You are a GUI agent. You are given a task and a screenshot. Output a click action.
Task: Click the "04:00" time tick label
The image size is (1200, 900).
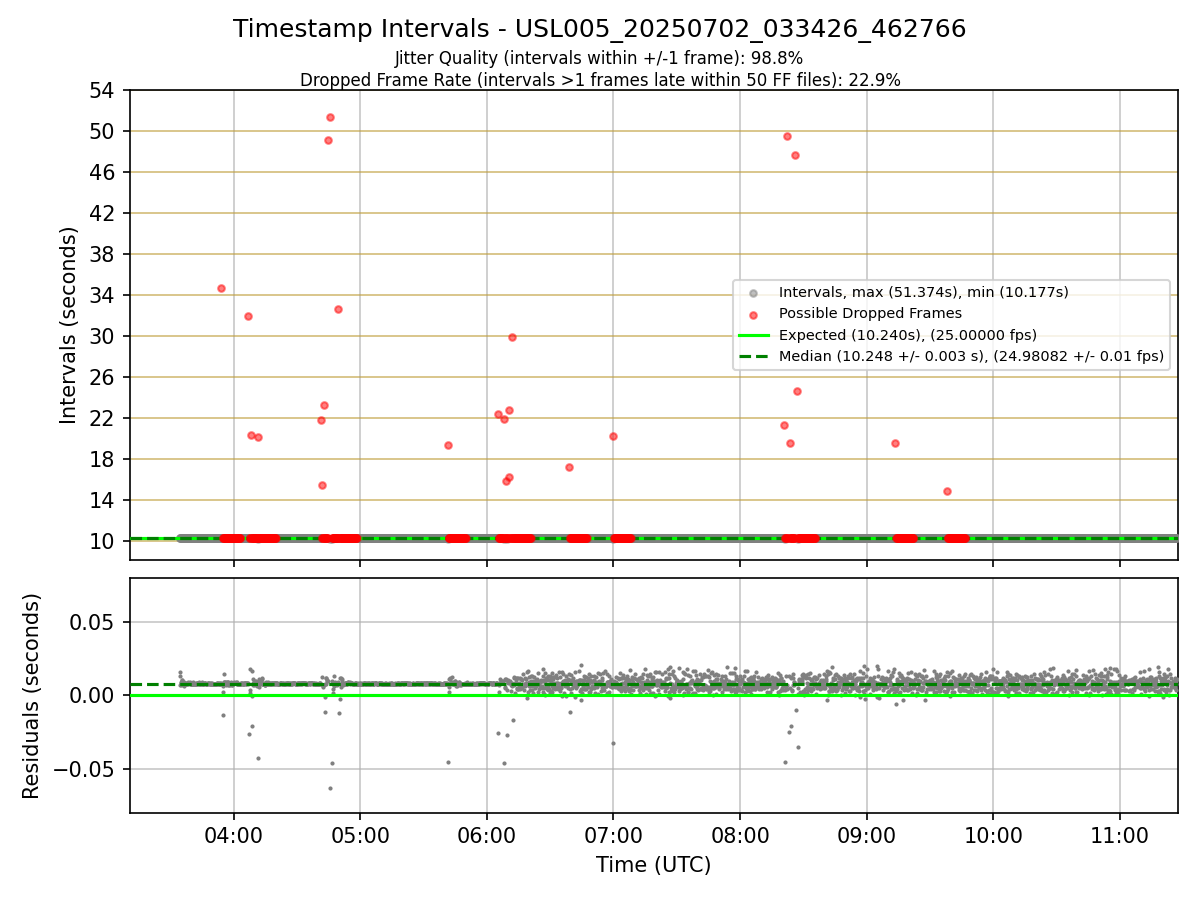[x=234, y=835]
